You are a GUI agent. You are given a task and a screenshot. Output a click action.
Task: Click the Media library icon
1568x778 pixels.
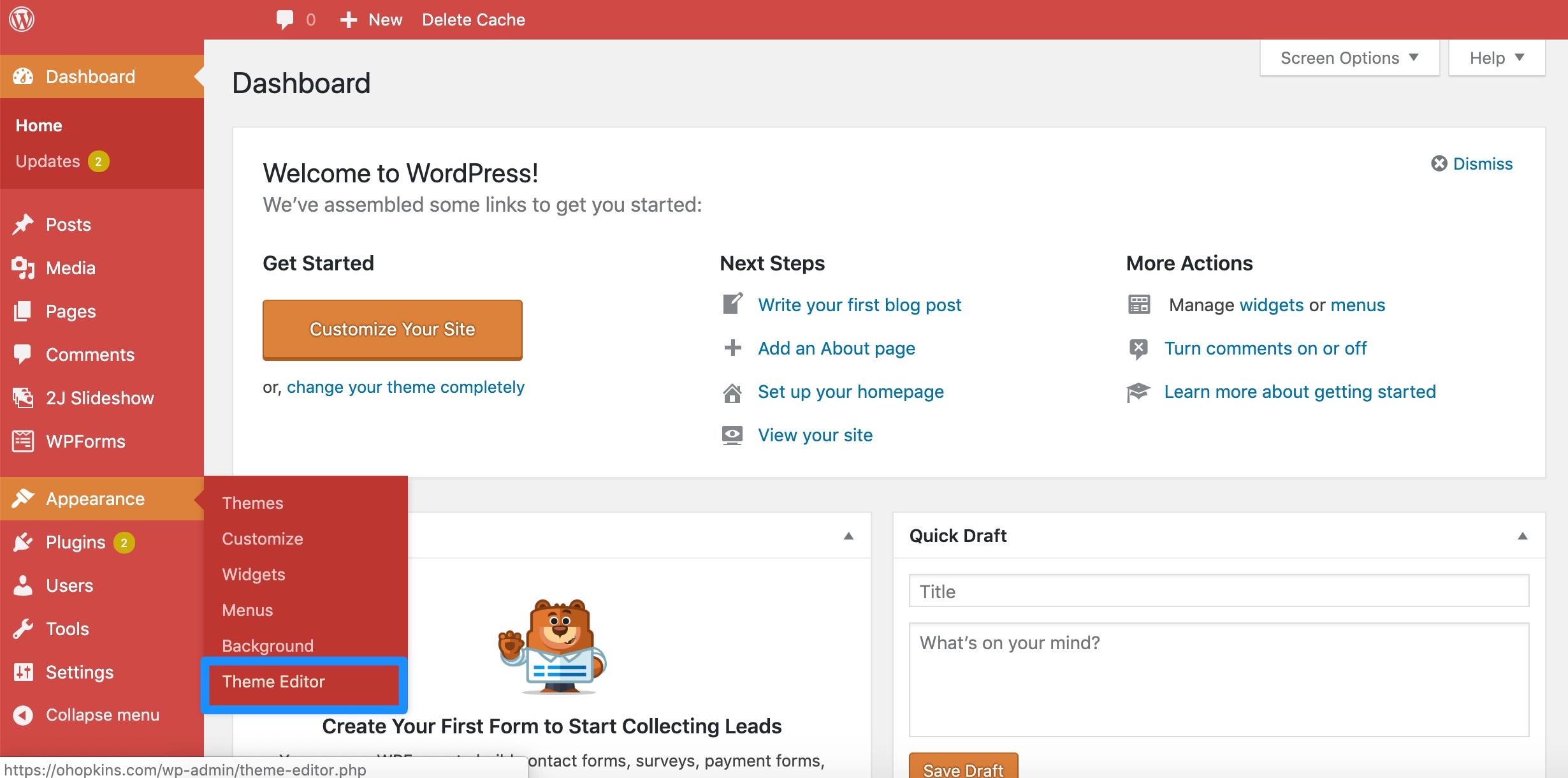[23, 268]
